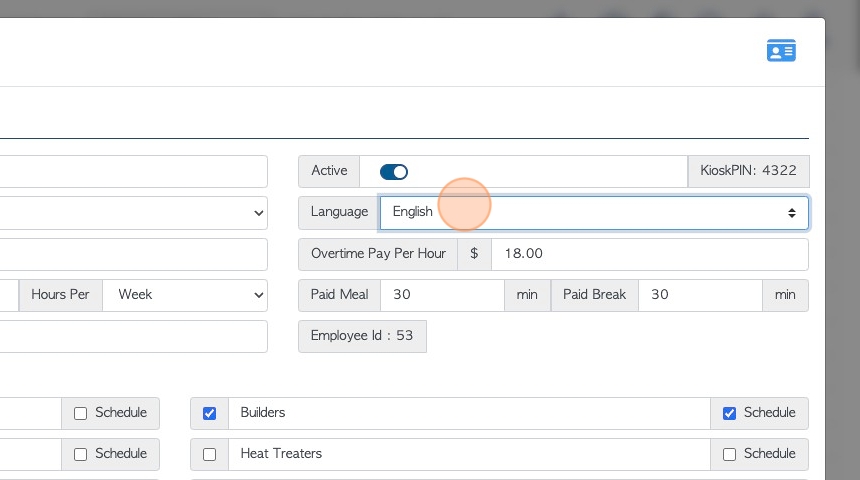Click the Language dropdown's up-down arrow
This screenshot has height=480, width=860.
(791, 213)
